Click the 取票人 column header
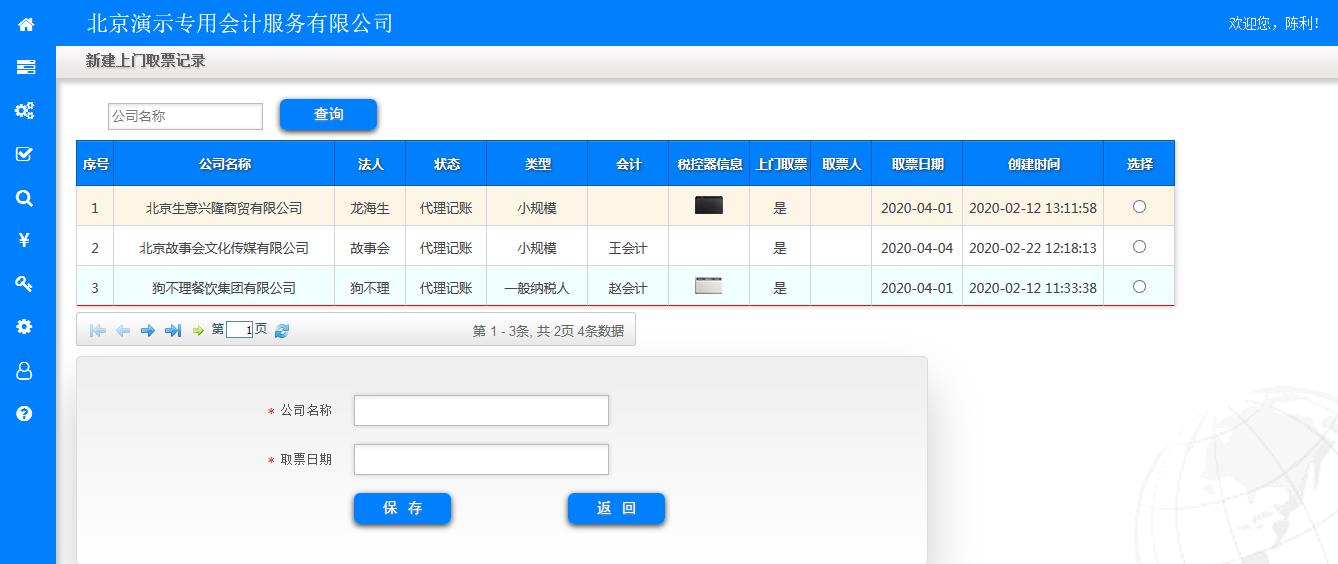The width and height of the screenshot is (1338, 564). (x=841, y=164)
